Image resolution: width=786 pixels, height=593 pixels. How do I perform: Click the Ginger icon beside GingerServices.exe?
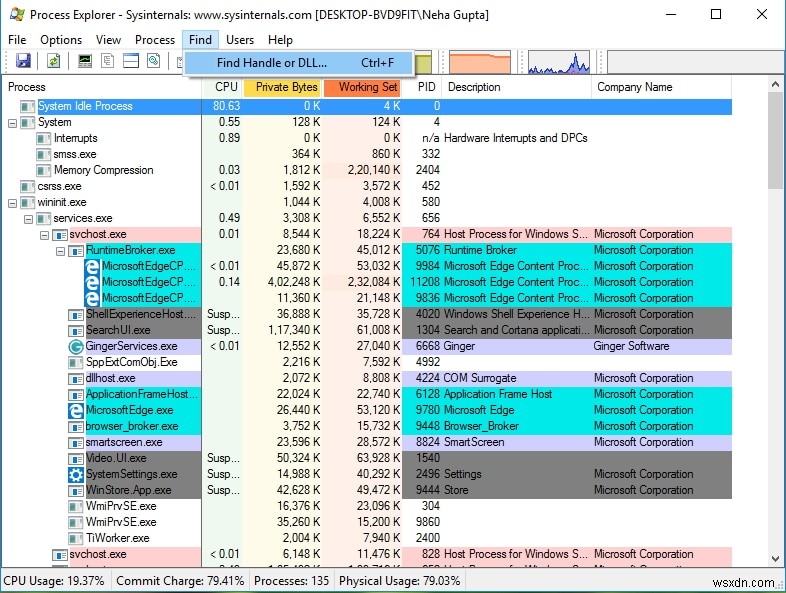(75, 346)
